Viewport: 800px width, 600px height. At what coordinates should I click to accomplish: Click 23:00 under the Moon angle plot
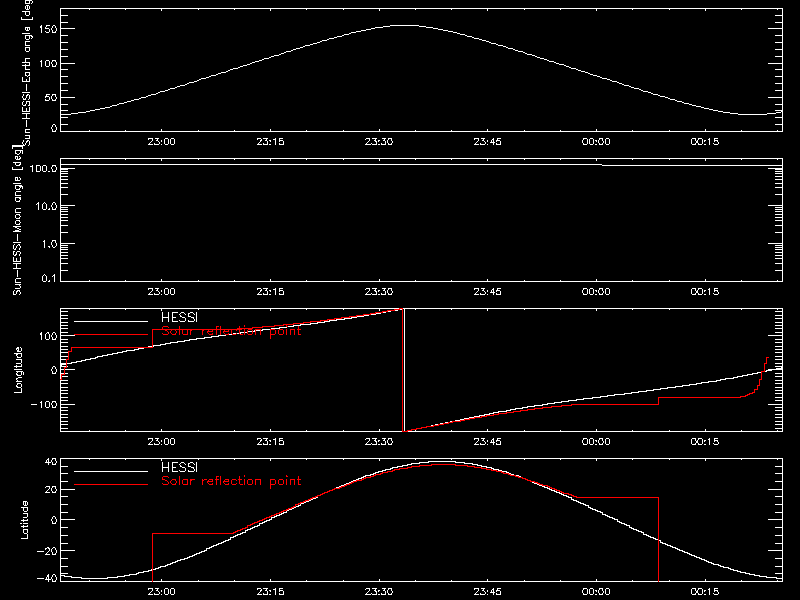(161, 291)
